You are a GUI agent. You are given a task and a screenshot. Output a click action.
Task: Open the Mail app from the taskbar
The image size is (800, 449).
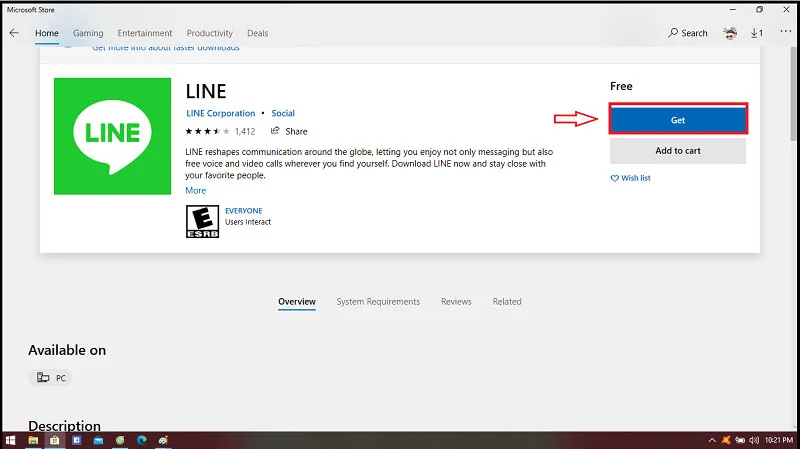point(98,440)
